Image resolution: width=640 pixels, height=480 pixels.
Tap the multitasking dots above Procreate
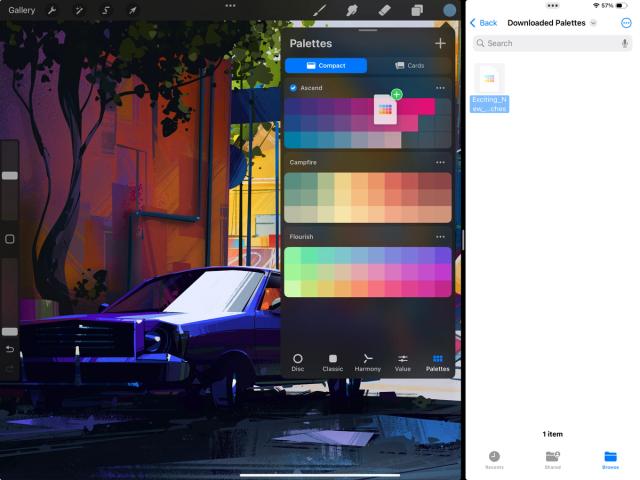[230, 6]
